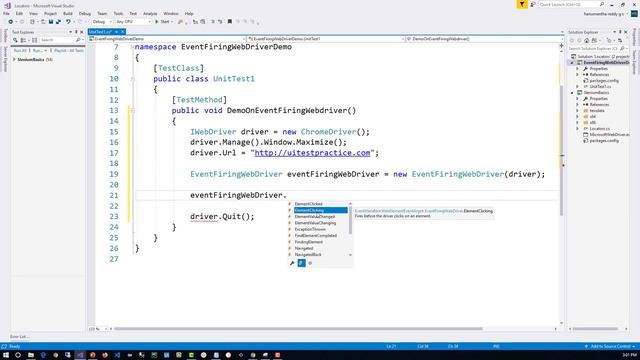The width and height of the screenshot is (640, 360).
Task: Toggle the IntelliSense events filter button
Action: click(302, 263)
